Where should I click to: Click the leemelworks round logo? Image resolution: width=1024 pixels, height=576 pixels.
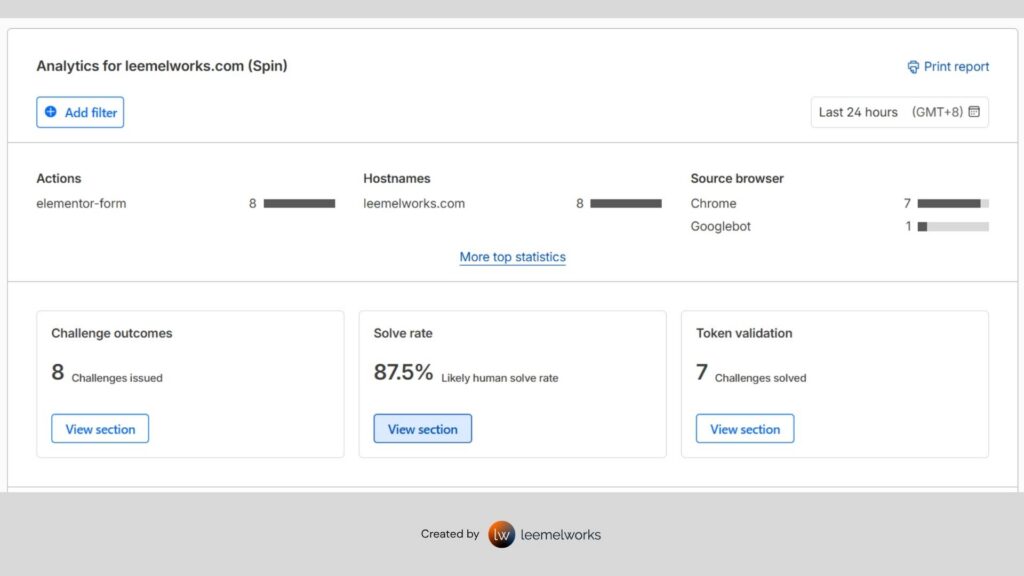pyautogui.click(x=502, y=534)
